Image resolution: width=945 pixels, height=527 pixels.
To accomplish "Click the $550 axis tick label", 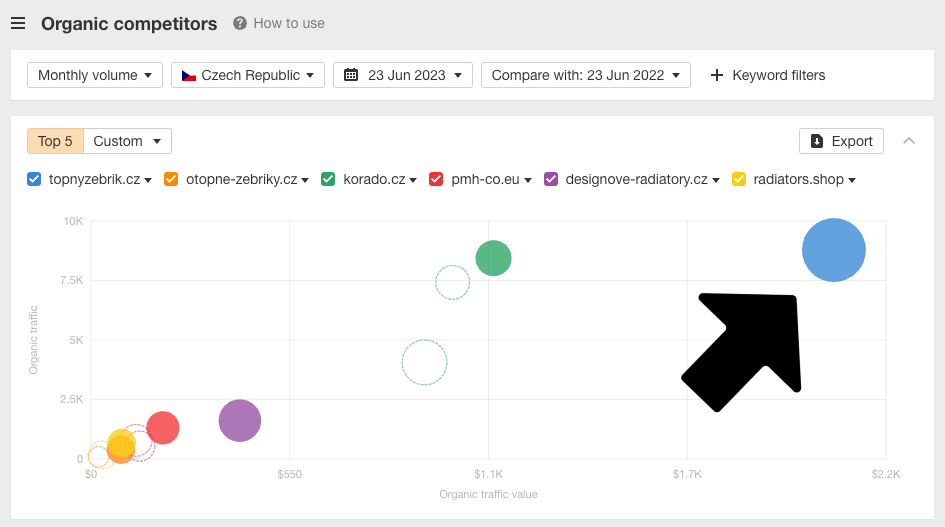I will [289, 475].
